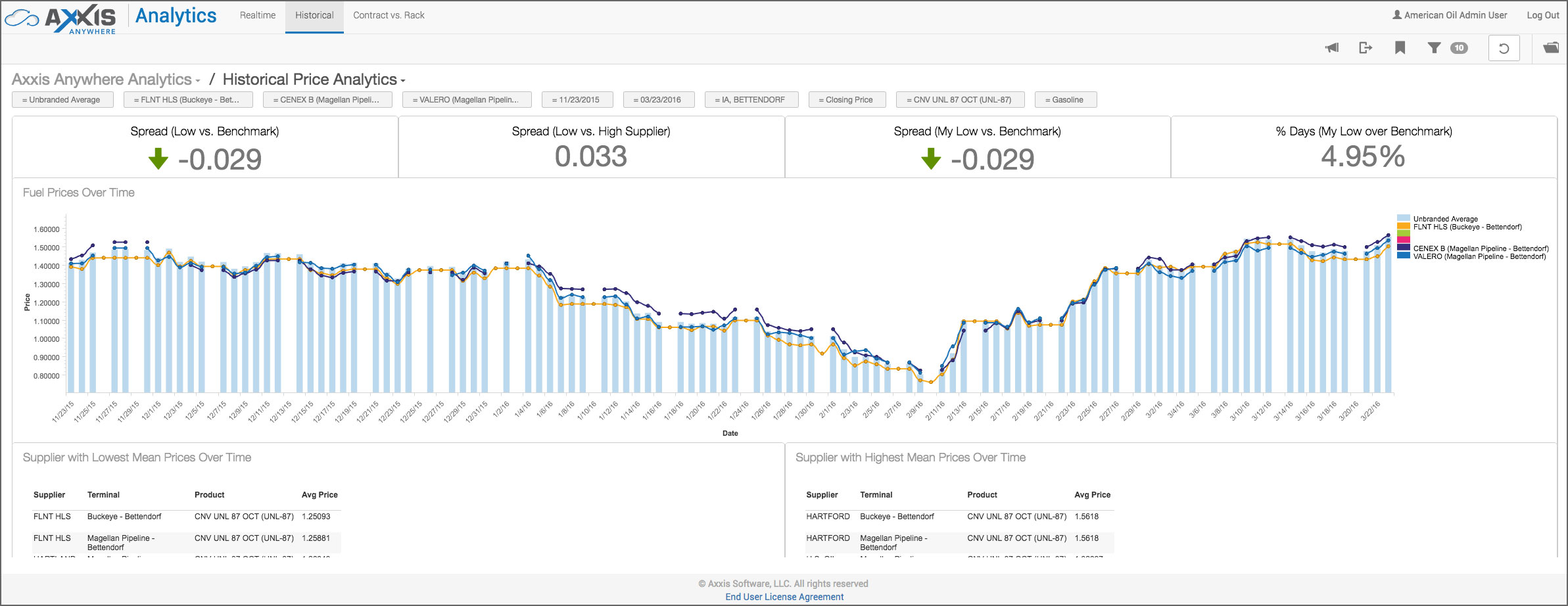1568x606 pixels.
Task: Open the 03/23/2016 end date filter
Action: (659, 100)
